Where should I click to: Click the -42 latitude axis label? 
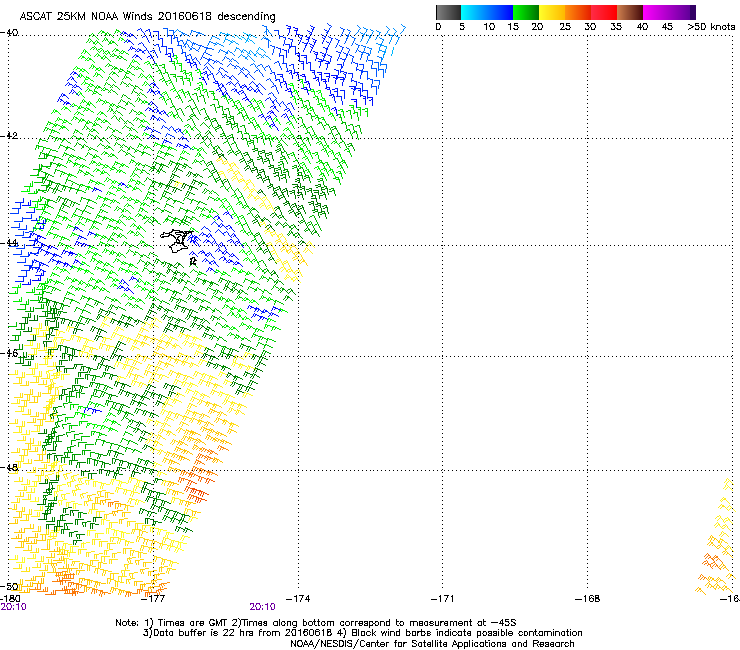pyautogui.click(x=9, y=135)
